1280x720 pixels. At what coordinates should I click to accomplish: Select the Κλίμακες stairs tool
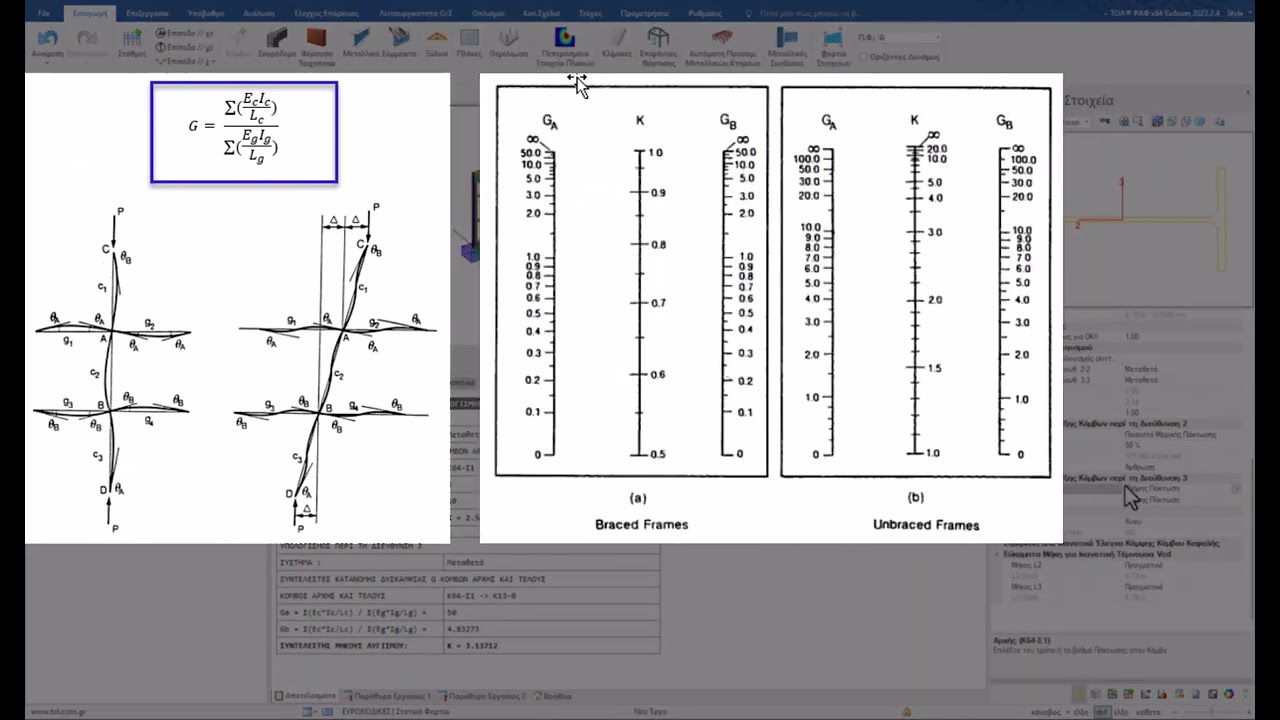tap(617, 43)
